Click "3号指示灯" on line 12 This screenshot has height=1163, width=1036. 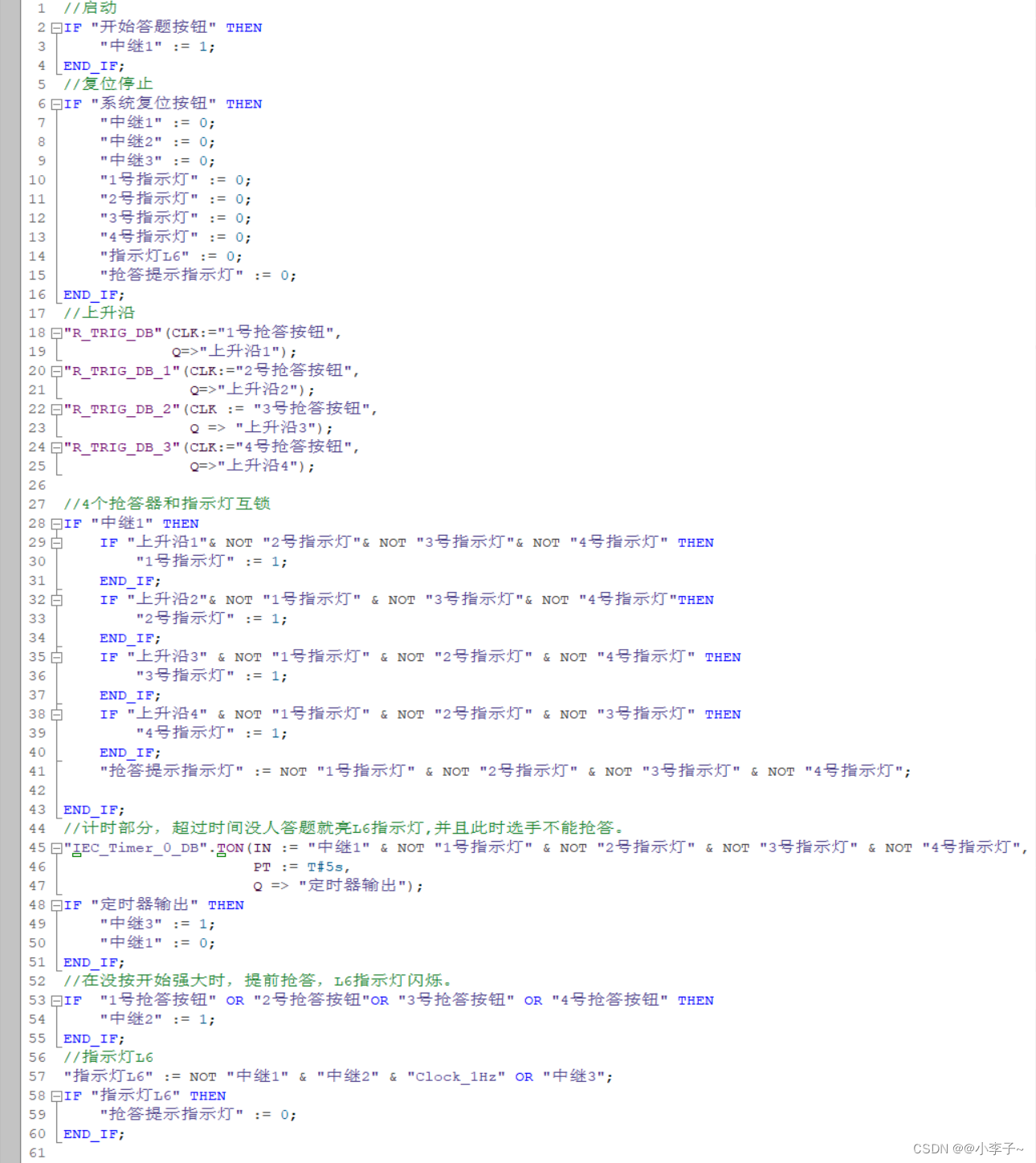[x=149, y=218]
